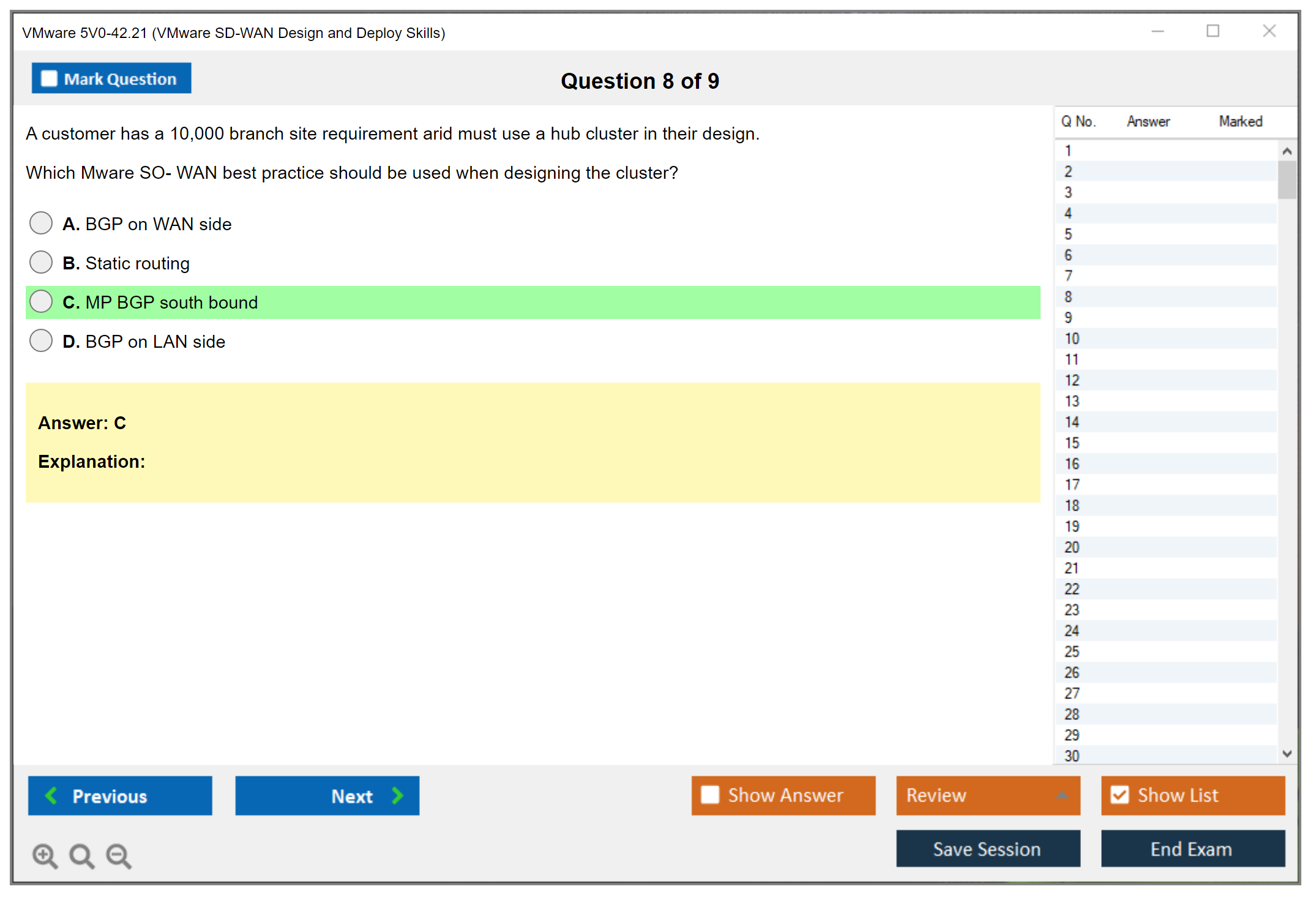Uncheck the Show List checkbox

pyautogui.click(x=1120, y=795)
